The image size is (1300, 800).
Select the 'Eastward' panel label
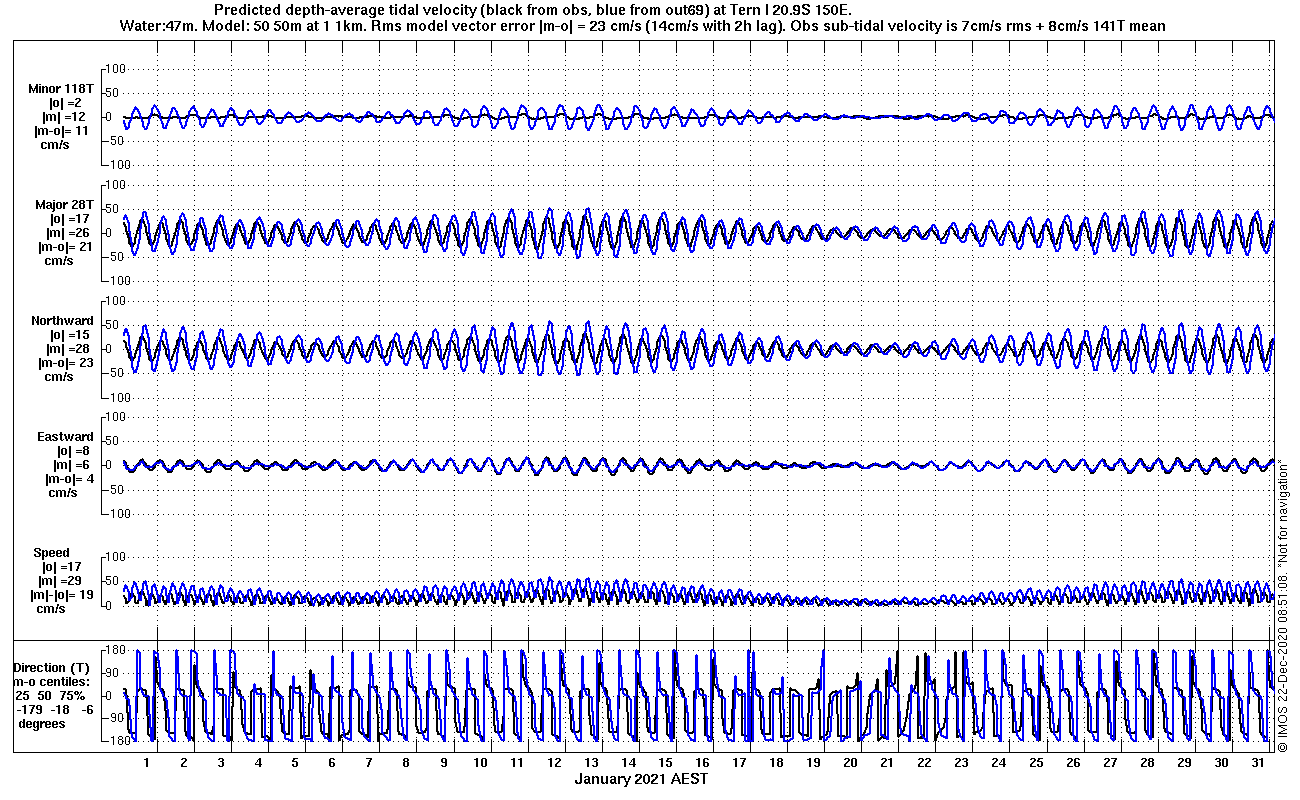[x=65, y=437]
